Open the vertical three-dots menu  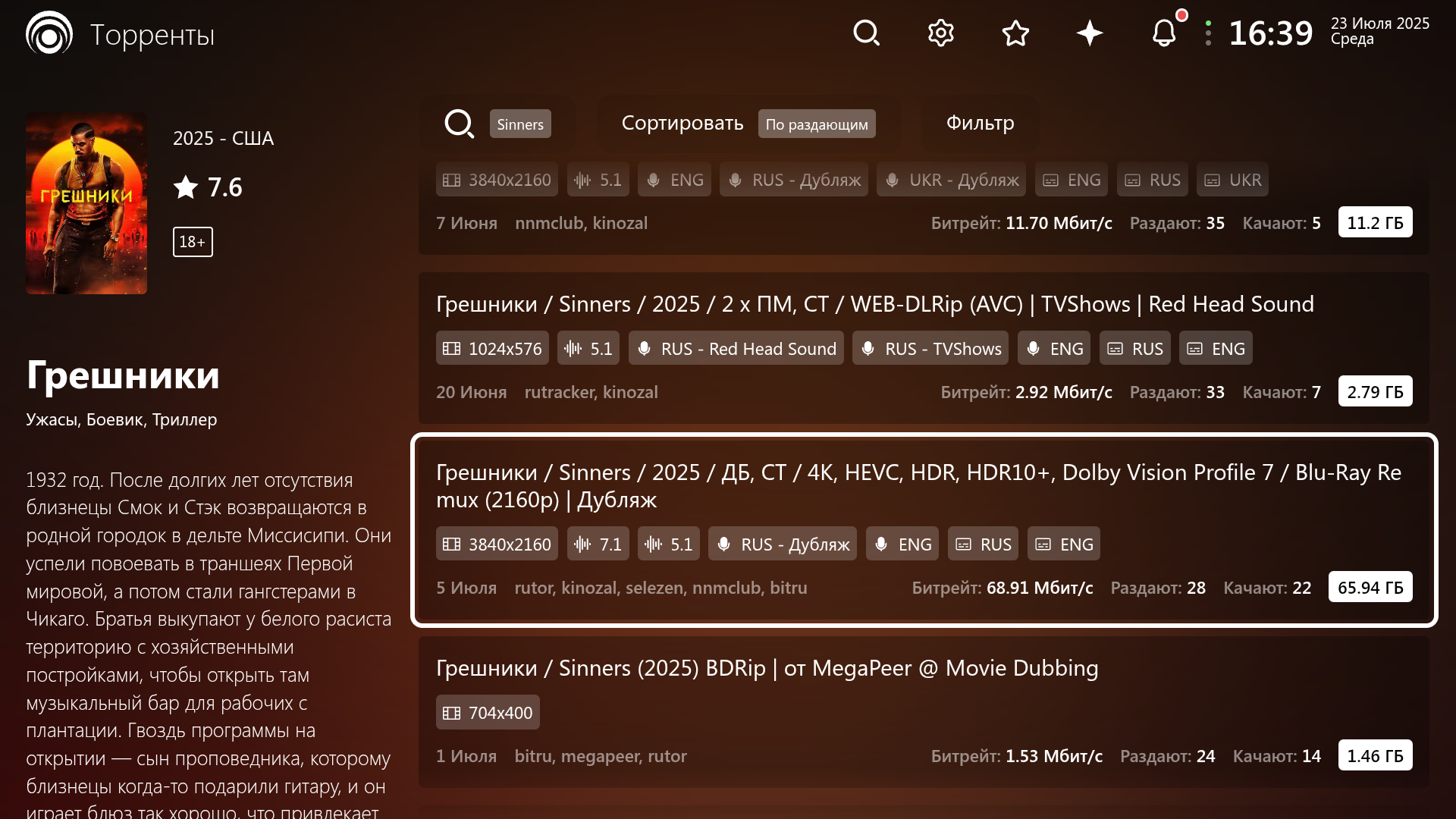(1208, 33)
